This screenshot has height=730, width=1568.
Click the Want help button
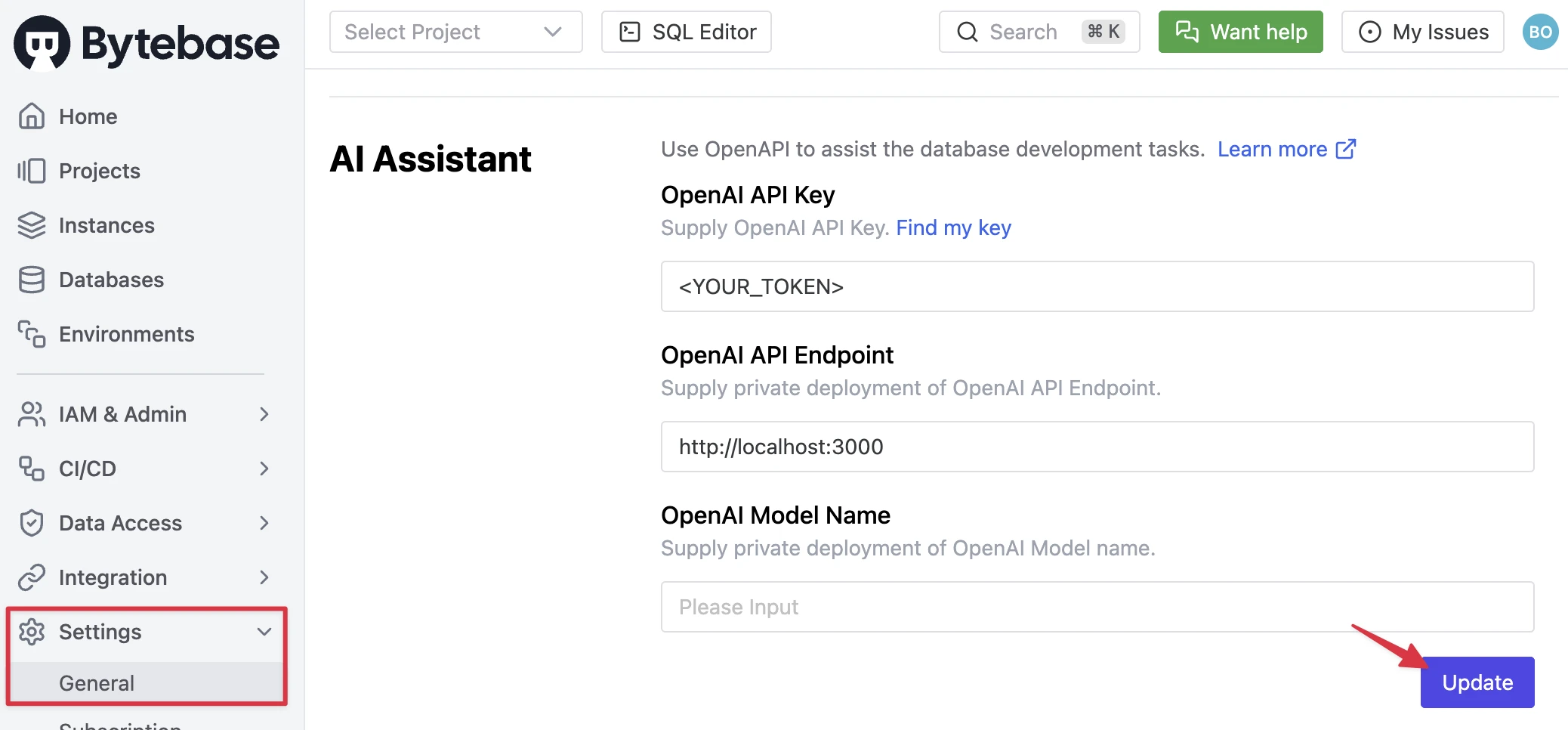[x=1241, y=32]
